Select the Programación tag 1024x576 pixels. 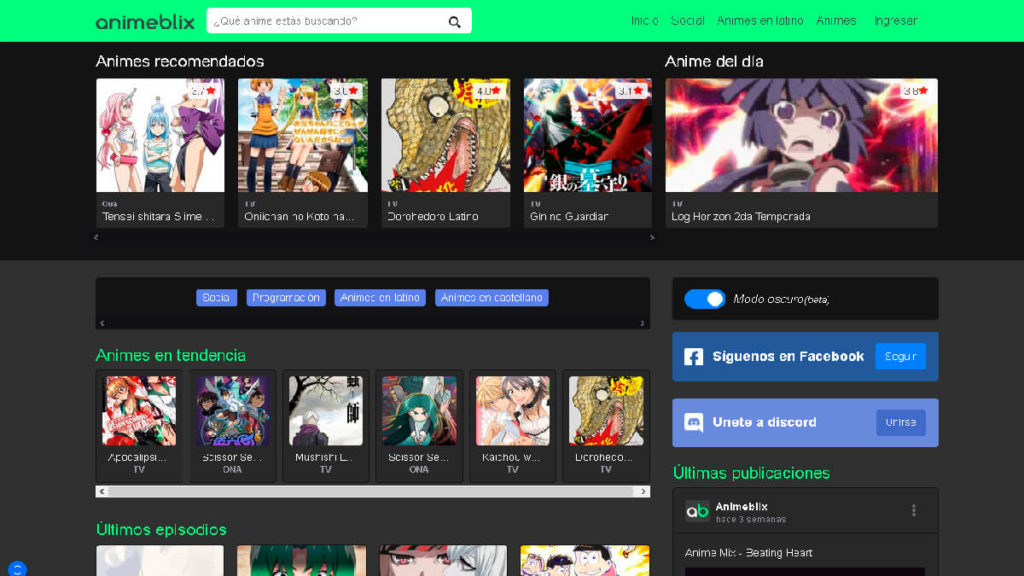[286, 298]
